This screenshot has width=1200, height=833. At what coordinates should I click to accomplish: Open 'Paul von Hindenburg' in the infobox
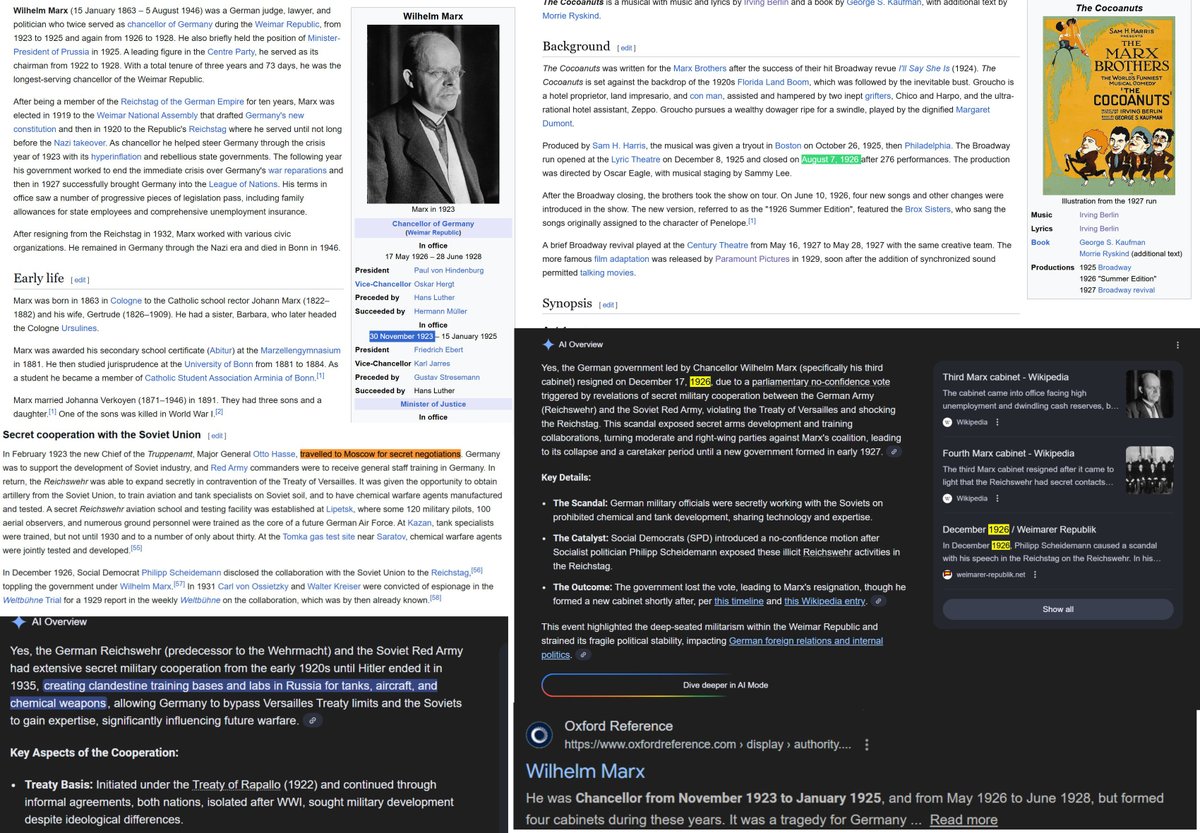[448, 271]
